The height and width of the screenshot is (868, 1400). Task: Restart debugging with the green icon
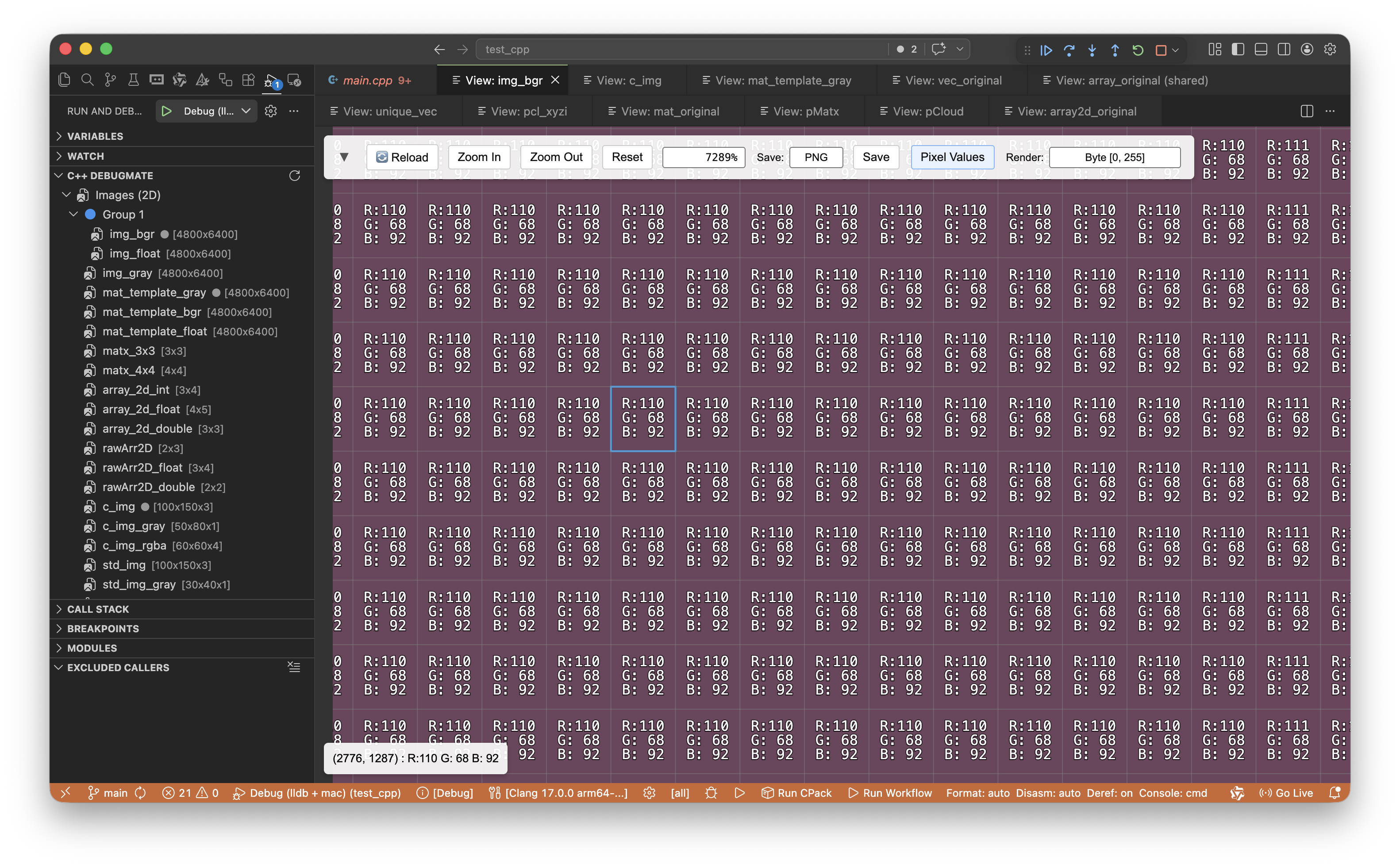point(1138,50)
